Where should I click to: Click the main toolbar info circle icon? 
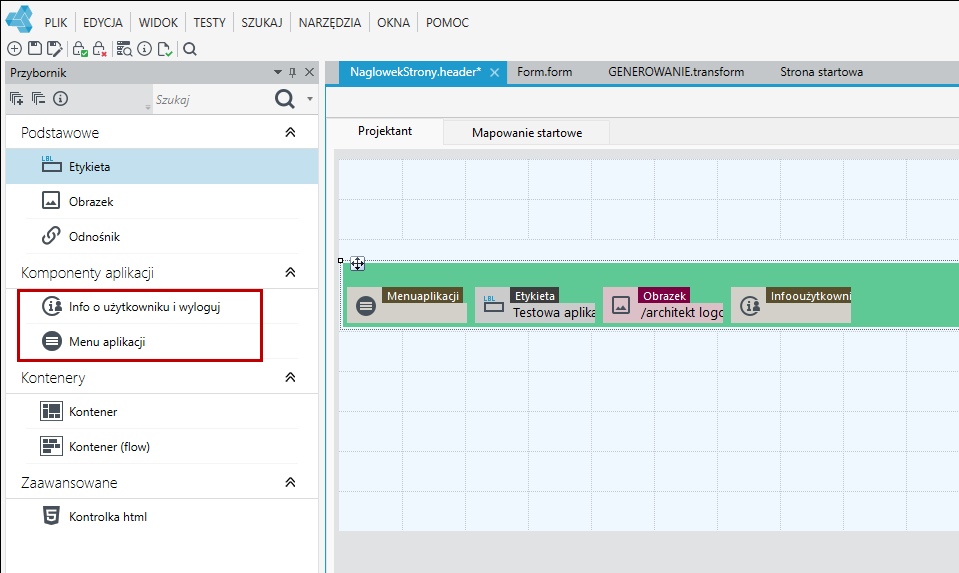click(144, 49)
